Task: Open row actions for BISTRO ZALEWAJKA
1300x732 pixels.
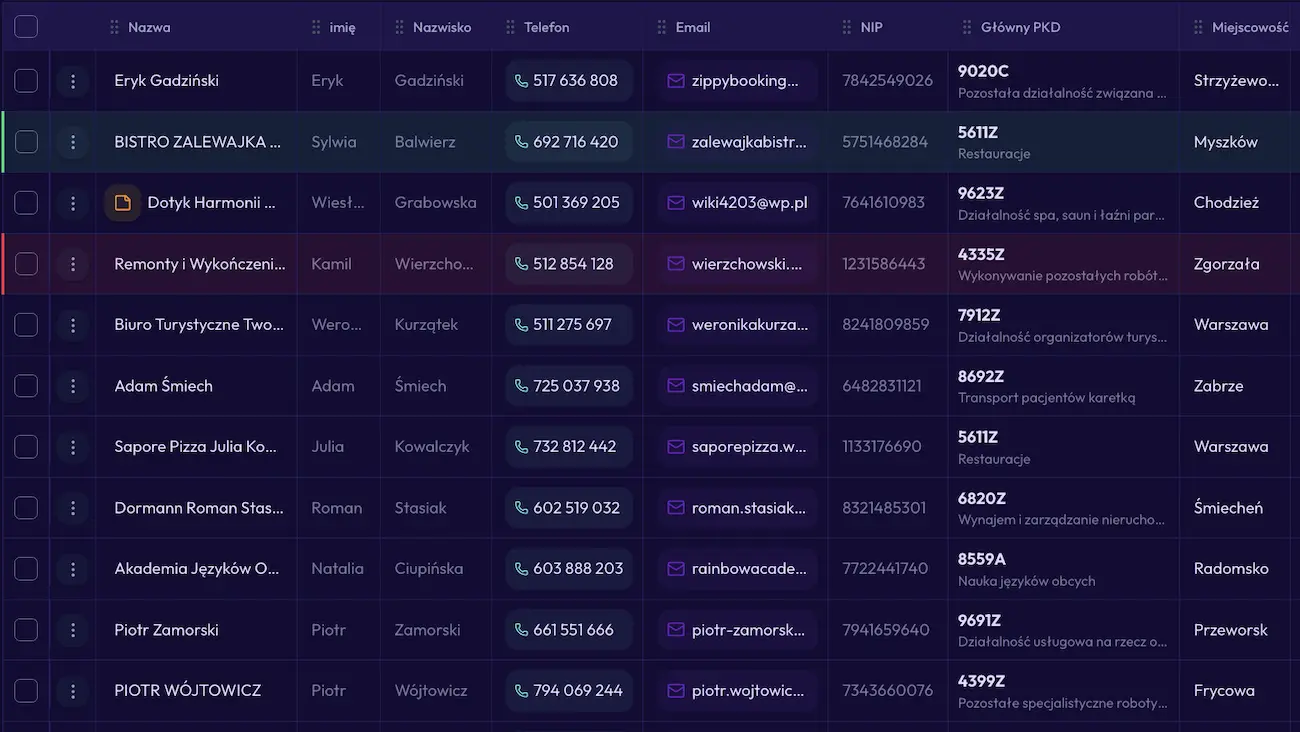Action: point(72,142)
